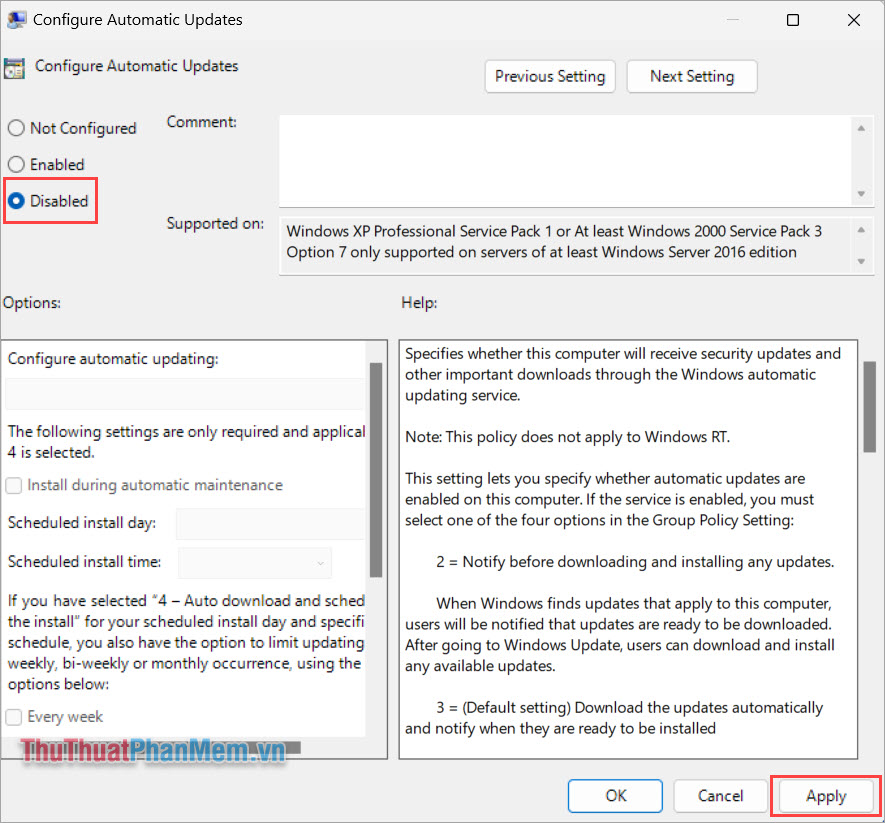Click the Next Setting button
Viewport: 885px width, 823px height.
point(691,76)
